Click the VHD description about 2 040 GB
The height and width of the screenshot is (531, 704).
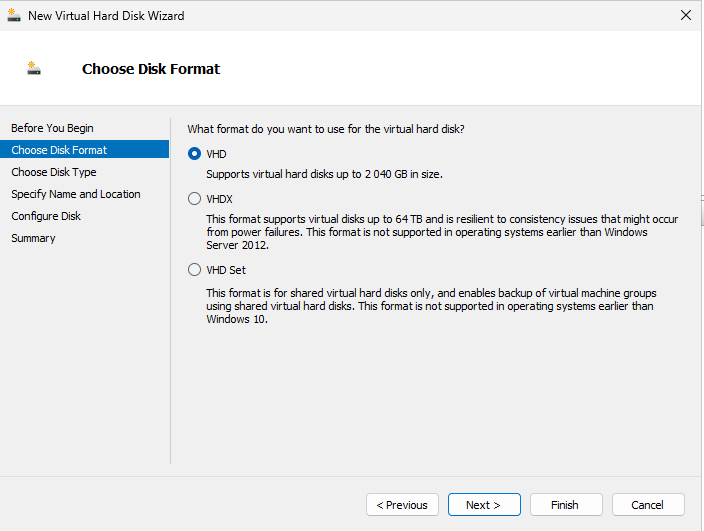click(x=324, y=174)
